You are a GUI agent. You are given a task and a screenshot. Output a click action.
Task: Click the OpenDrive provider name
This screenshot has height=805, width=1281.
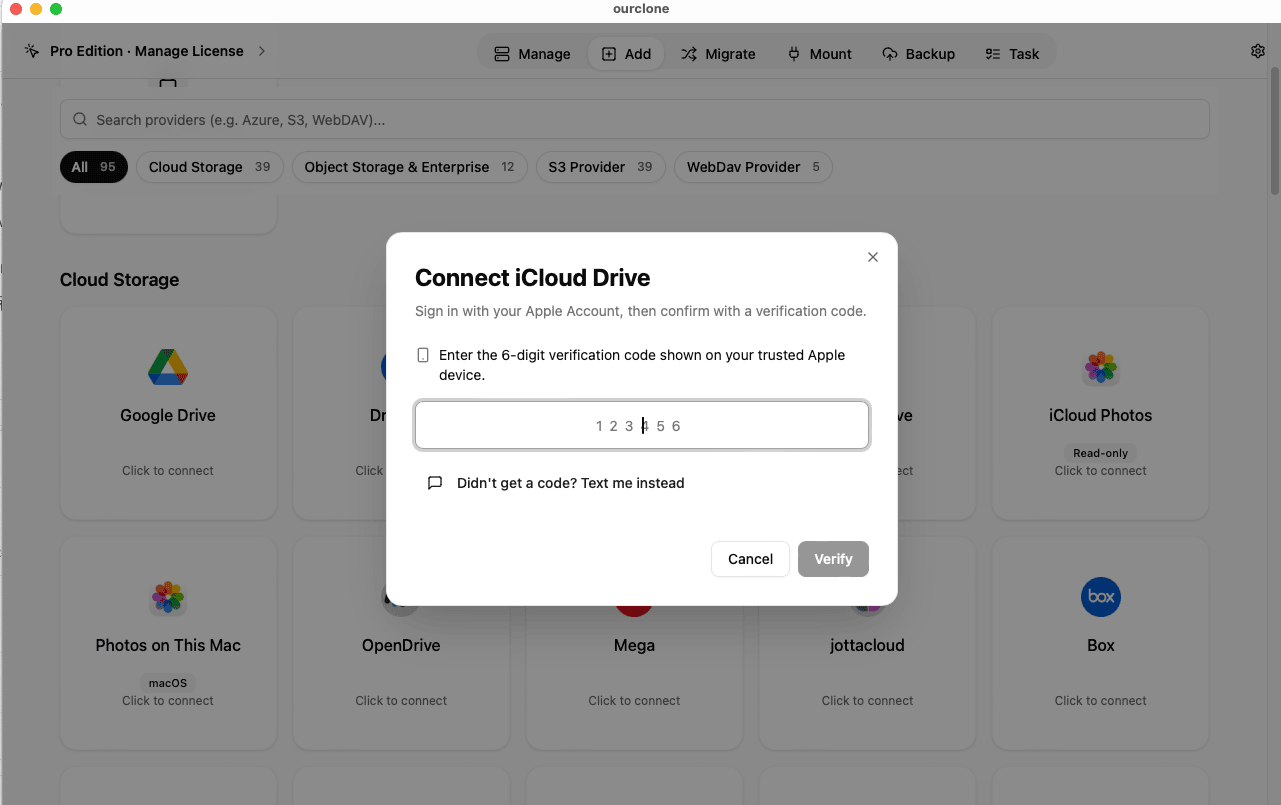click(401, 645)
